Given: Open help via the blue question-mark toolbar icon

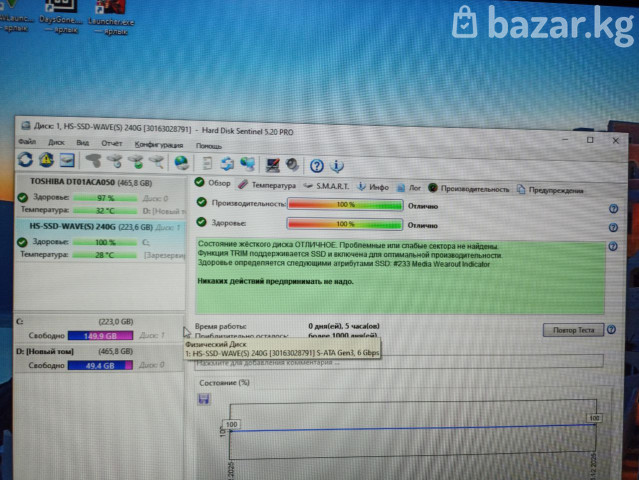Looking at the screenshot, I should coord(316,165).
